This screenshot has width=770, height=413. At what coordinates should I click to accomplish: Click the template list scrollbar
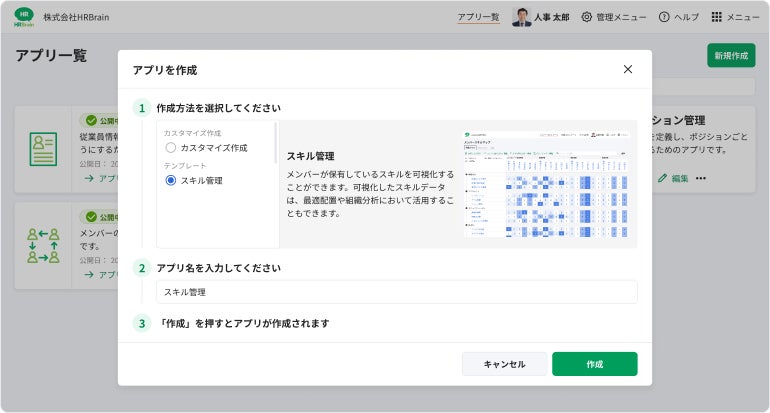click(276, 145)
